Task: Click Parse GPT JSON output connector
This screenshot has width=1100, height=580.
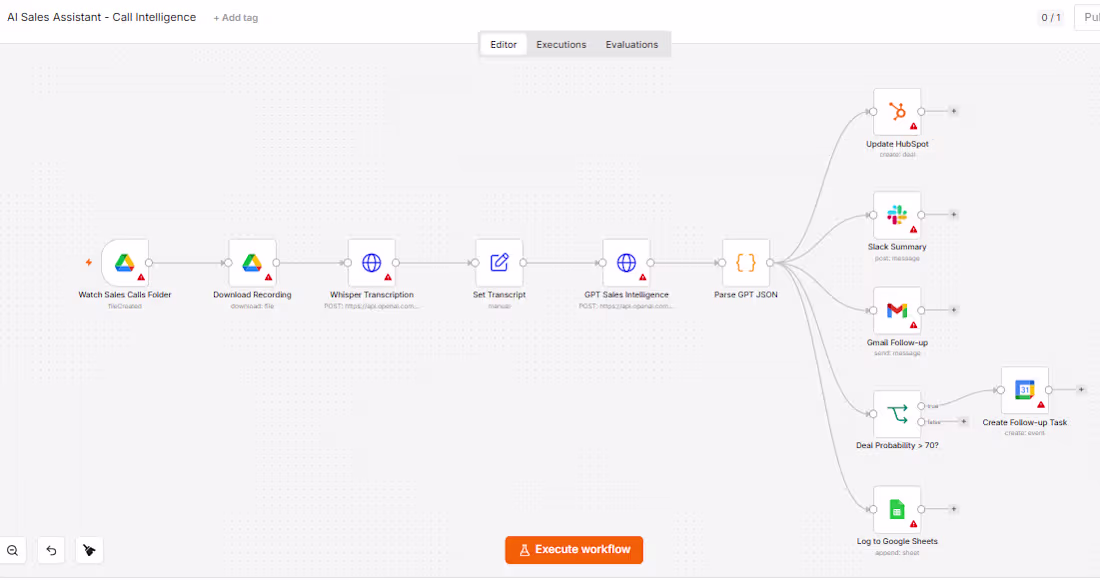Action: (x=770, y=263)
